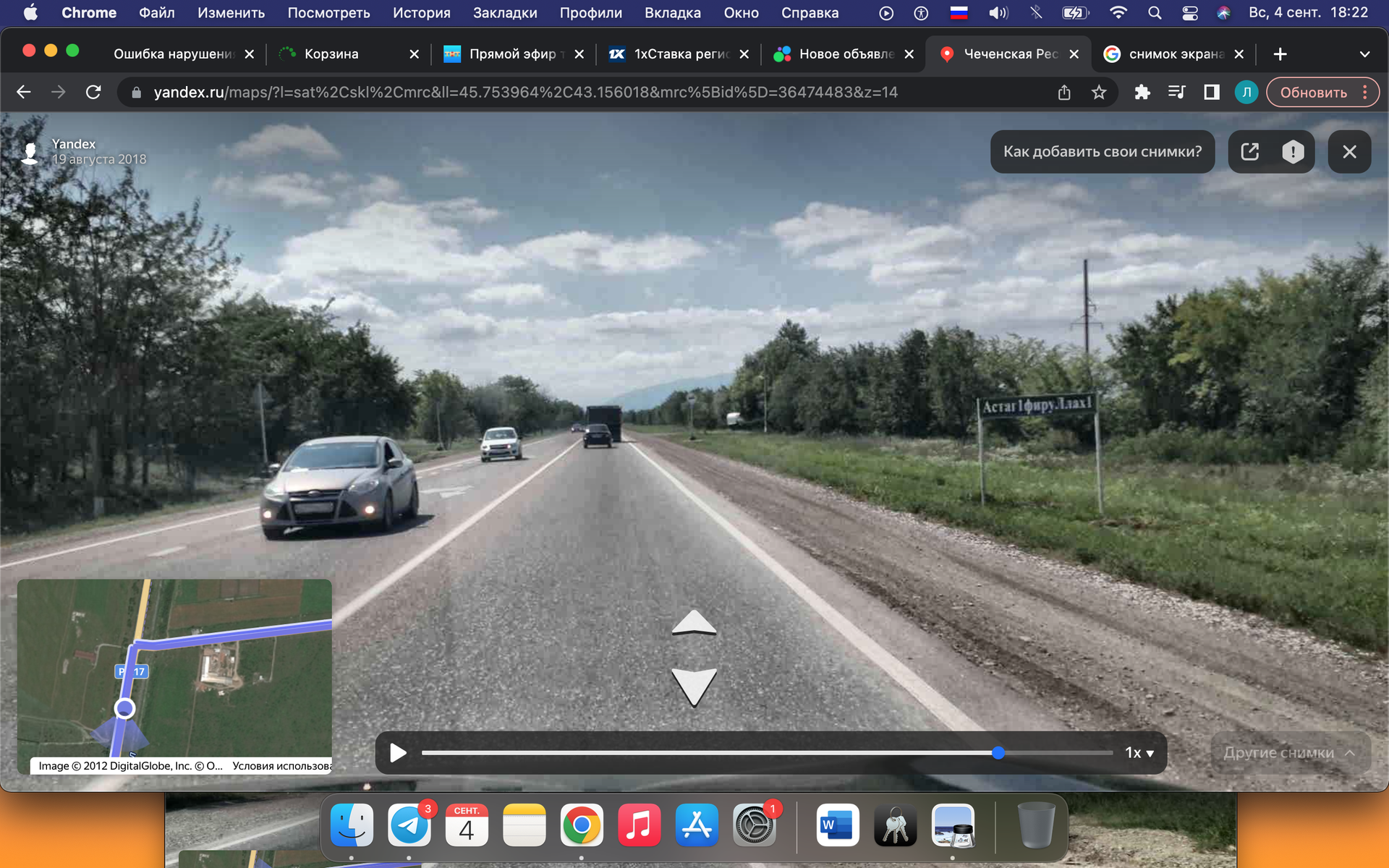Open Chrome extensions puzzle icon
The width and height of the screenshot is (1389, 868).
coord(1142,93)
